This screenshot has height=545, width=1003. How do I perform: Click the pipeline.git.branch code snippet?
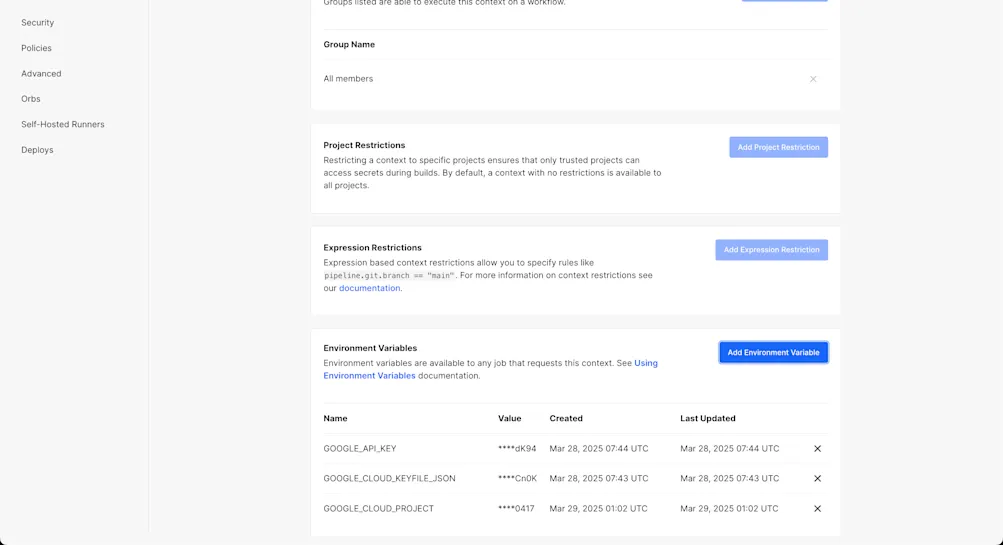click(389, 276)
